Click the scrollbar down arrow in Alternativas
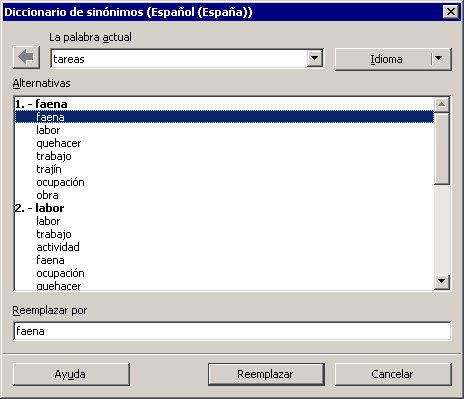The height and width of the screenshot is (399, 464). tap(442, 281)
